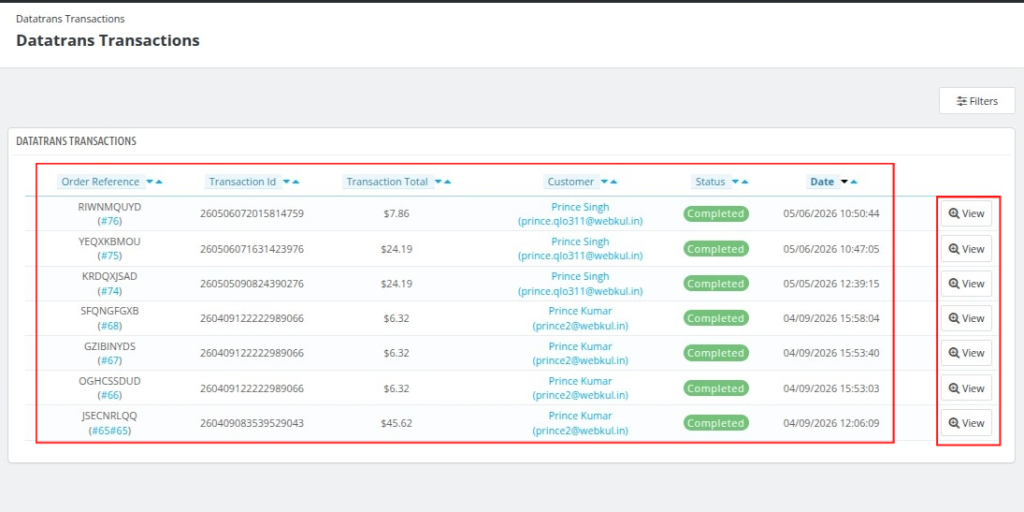
Task: Click the DATATRANS TRANSACTIONS panel heading
Action: pos(76,140)
